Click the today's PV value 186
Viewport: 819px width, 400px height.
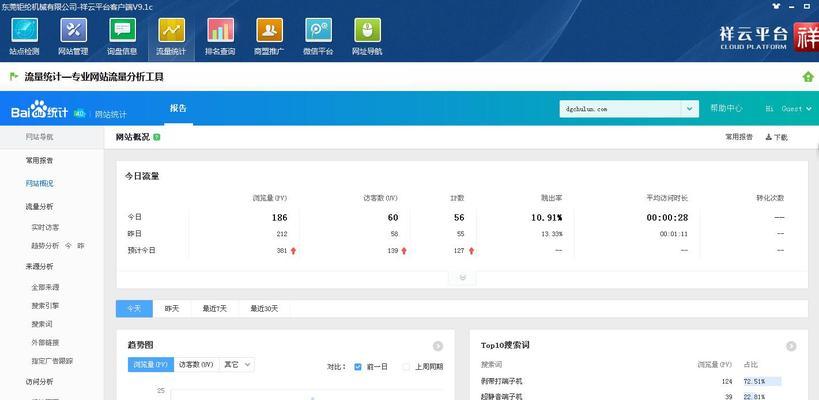point(279,218)
